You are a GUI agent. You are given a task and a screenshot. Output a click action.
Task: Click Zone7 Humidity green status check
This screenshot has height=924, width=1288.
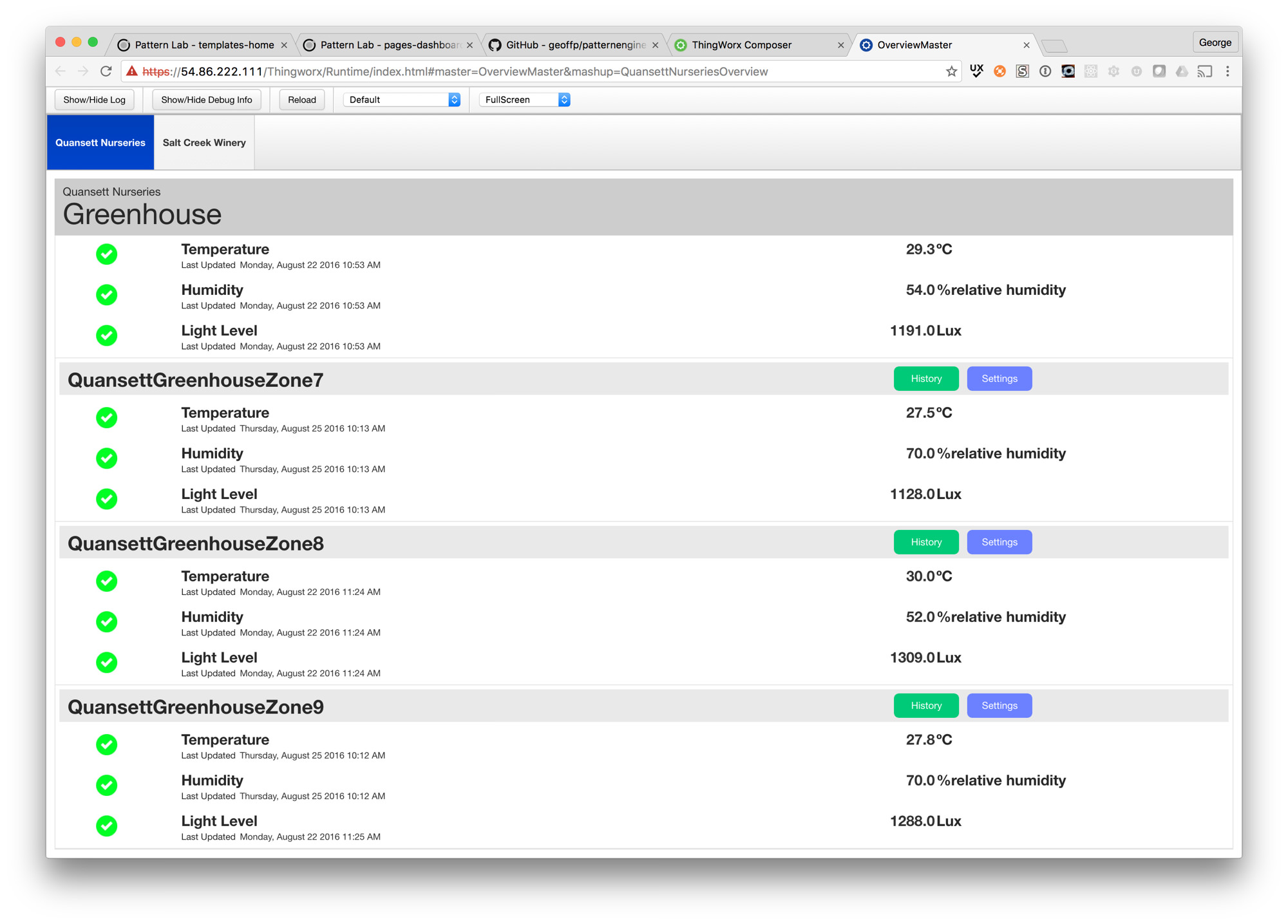[107, 458]
